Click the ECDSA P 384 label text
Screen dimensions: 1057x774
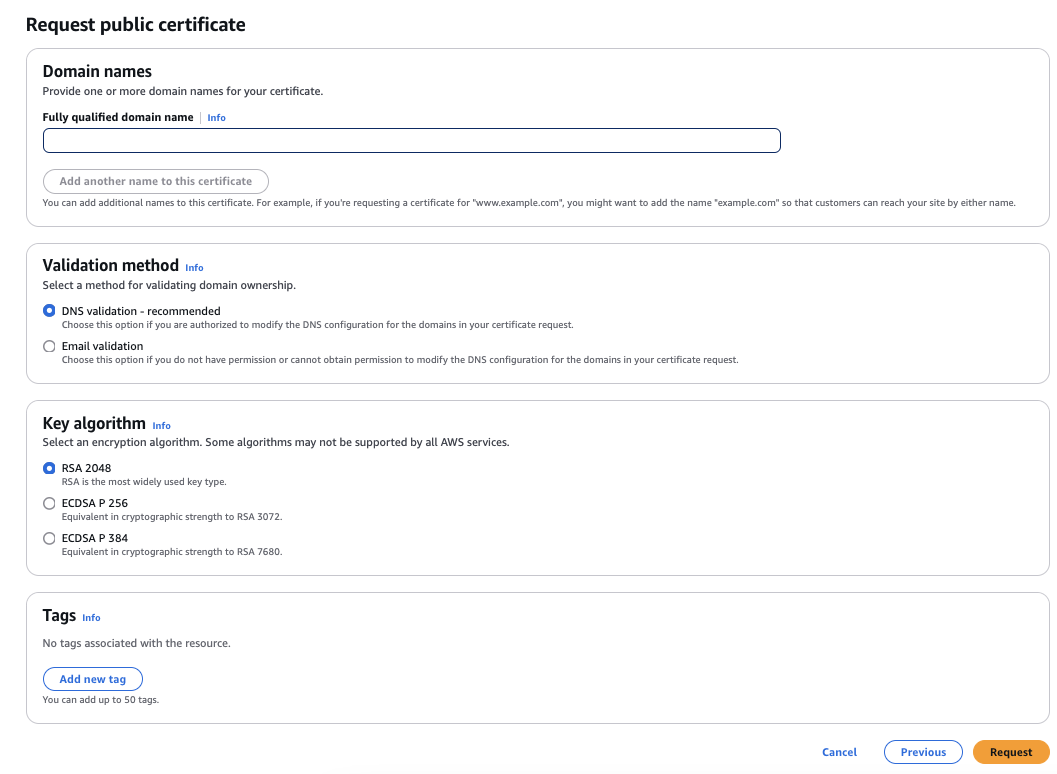point(94,538)
